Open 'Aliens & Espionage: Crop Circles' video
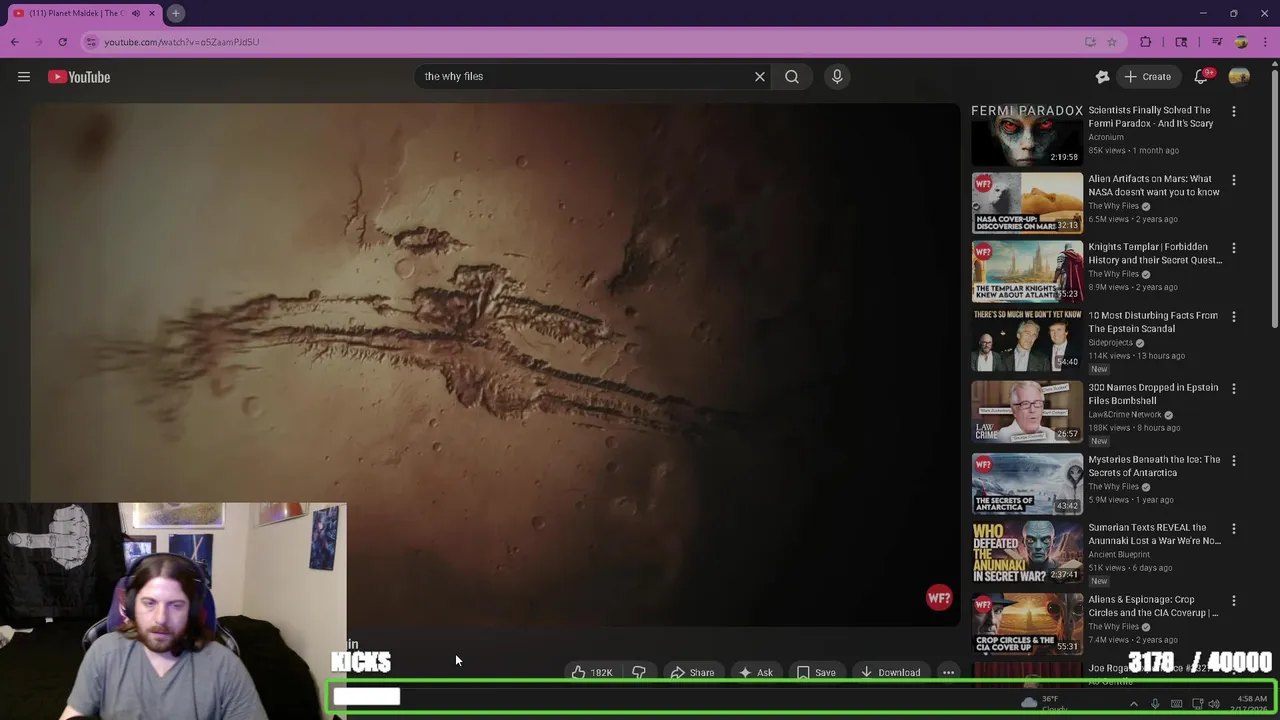Screen dimensions: 1280x720 [1153, 606]
